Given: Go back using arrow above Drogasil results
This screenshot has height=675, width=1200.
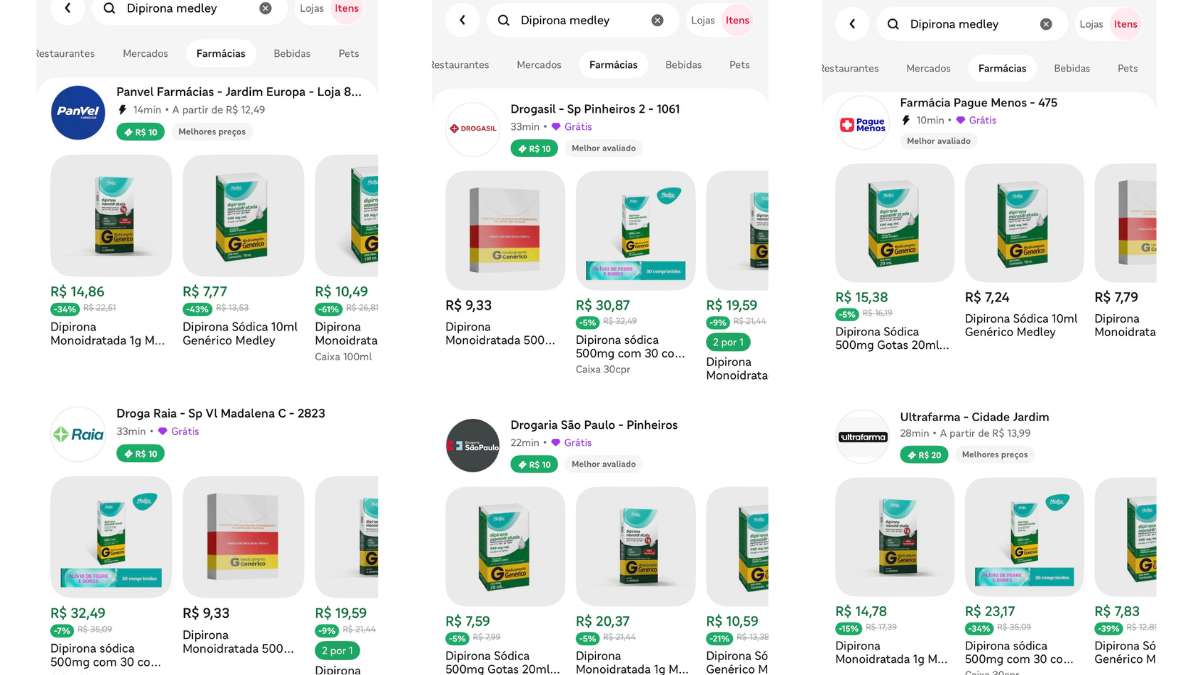Looking at the screenshot, I should point(462,20).
